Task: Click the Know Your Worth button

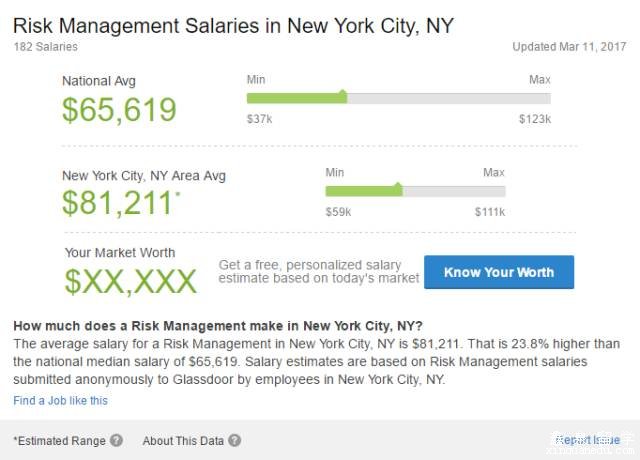Action: pyautogui.click(x=499, y=272)
